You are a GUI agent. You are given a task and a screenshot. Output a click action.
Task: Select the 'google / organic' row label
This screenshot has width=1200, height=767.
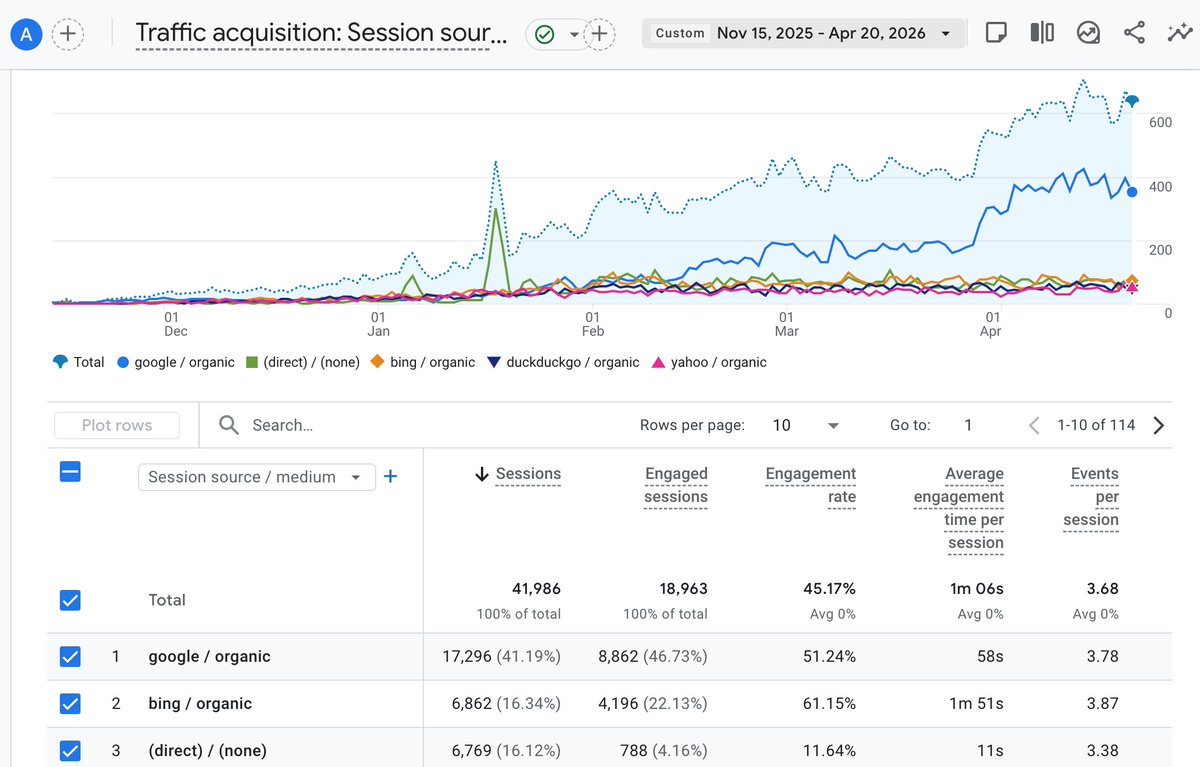coord(210,657)
